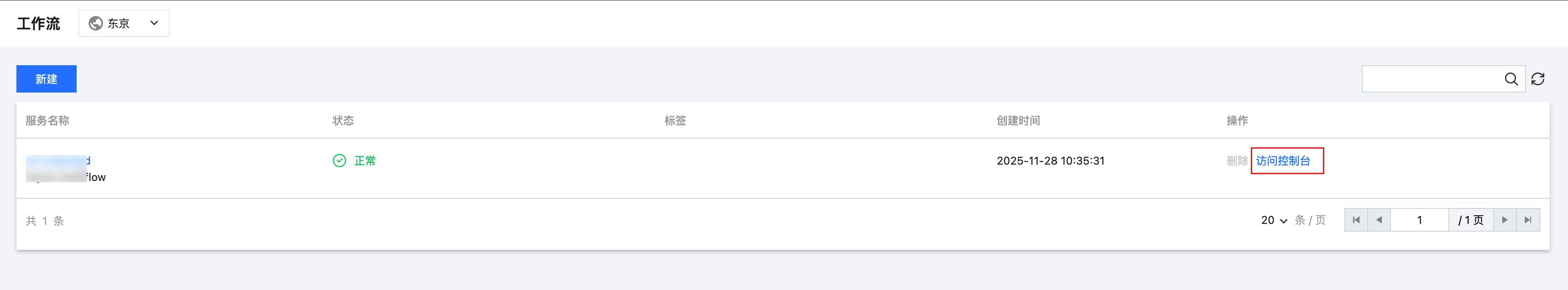Expand the 20 items per page selector
Screen dimensions: 1568x290
(1274, 220)
